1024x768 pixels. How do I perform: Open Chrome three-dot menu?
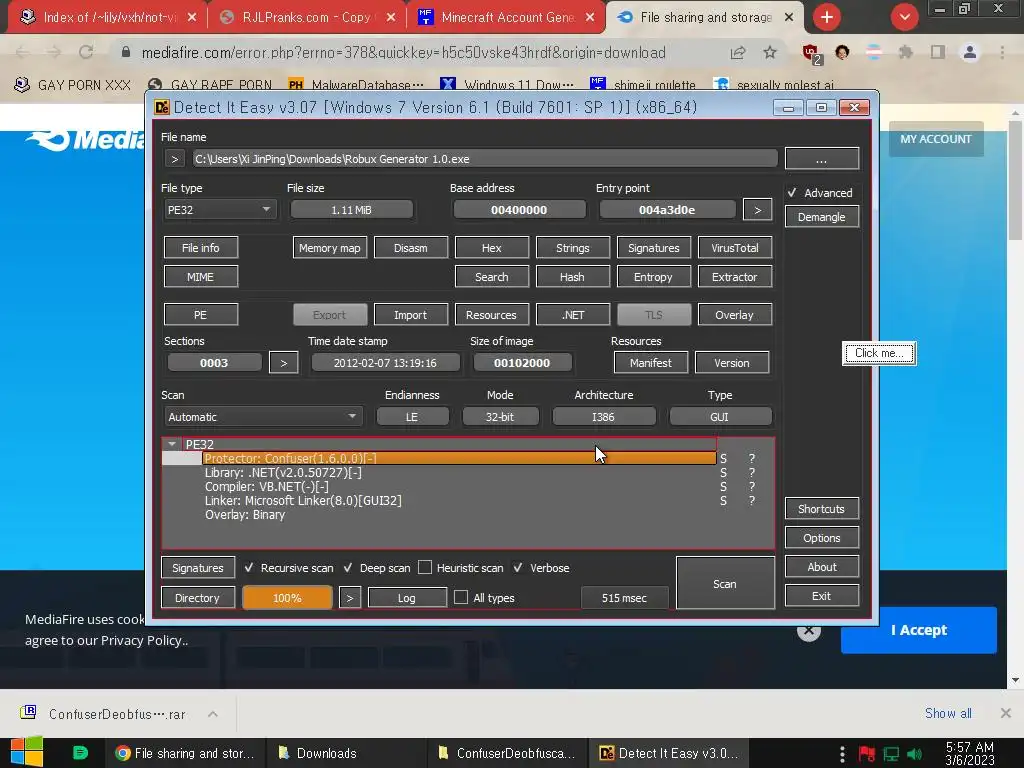coord(1002,53)
